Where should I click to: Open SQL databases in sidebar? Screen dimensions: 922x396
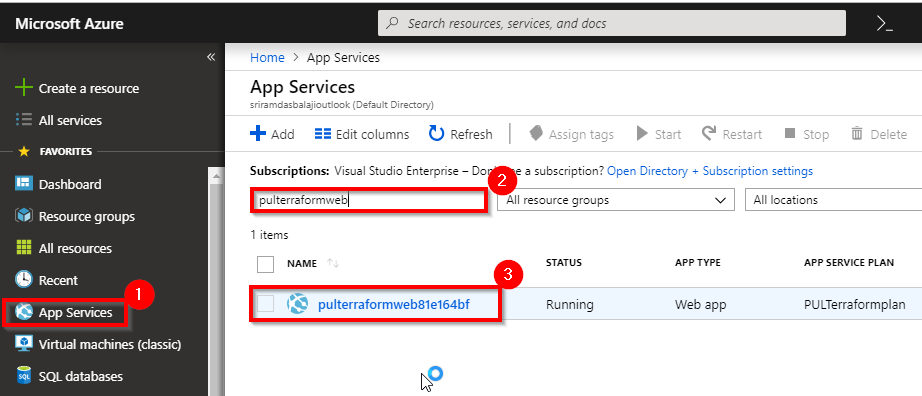pyautogui.click(x=69, y=376)
